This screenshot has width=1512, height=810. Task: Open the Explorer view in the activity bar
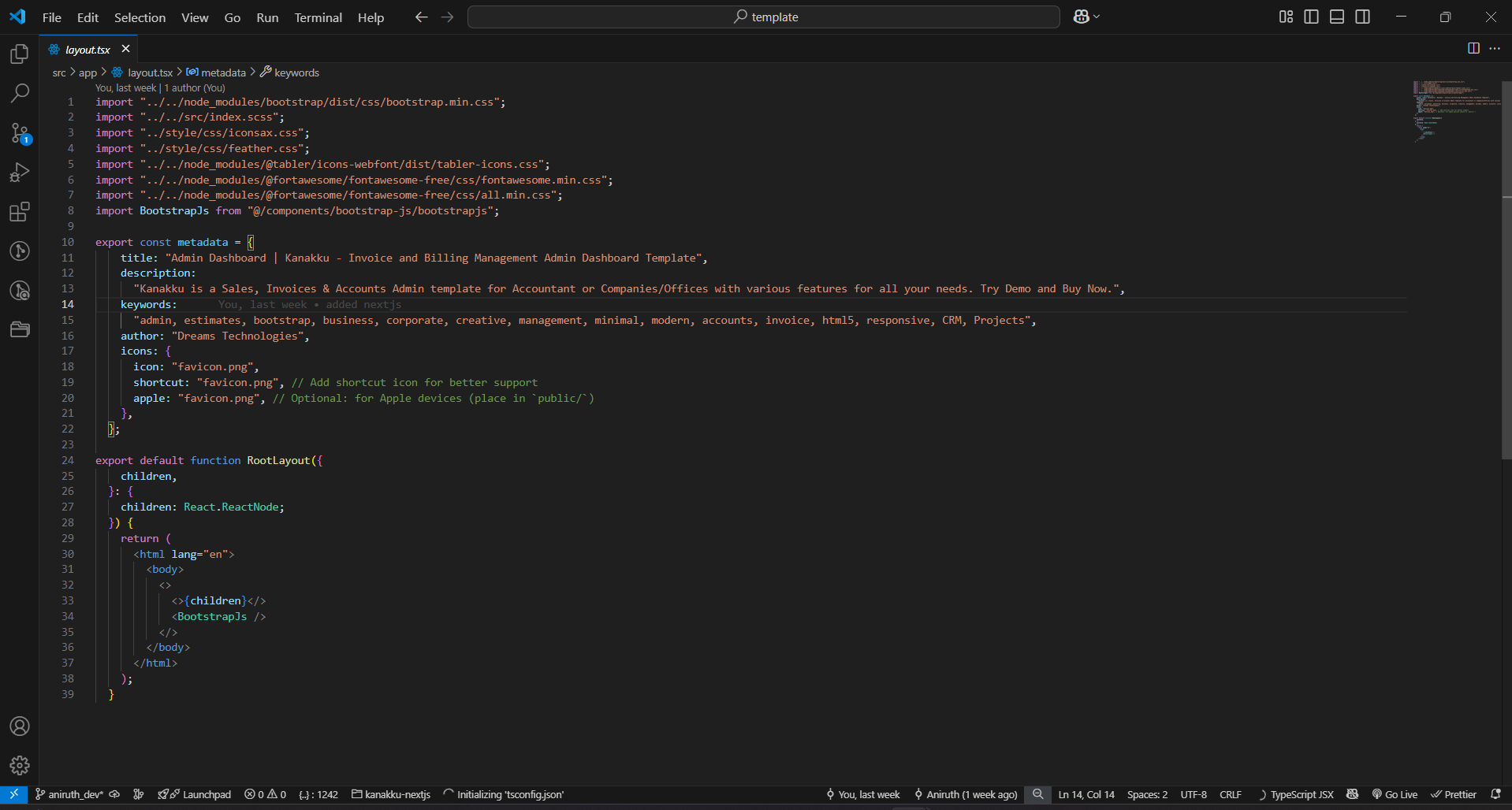click(20, 54)
